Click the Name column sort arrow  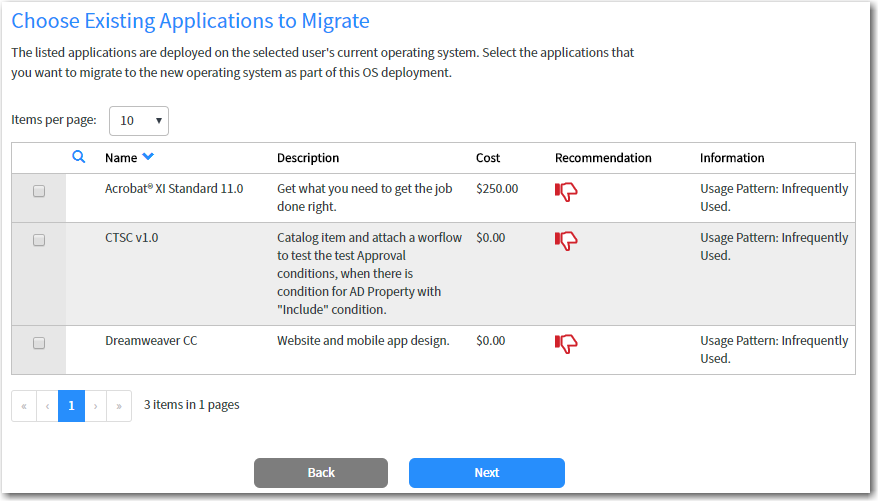coord(148,157)
